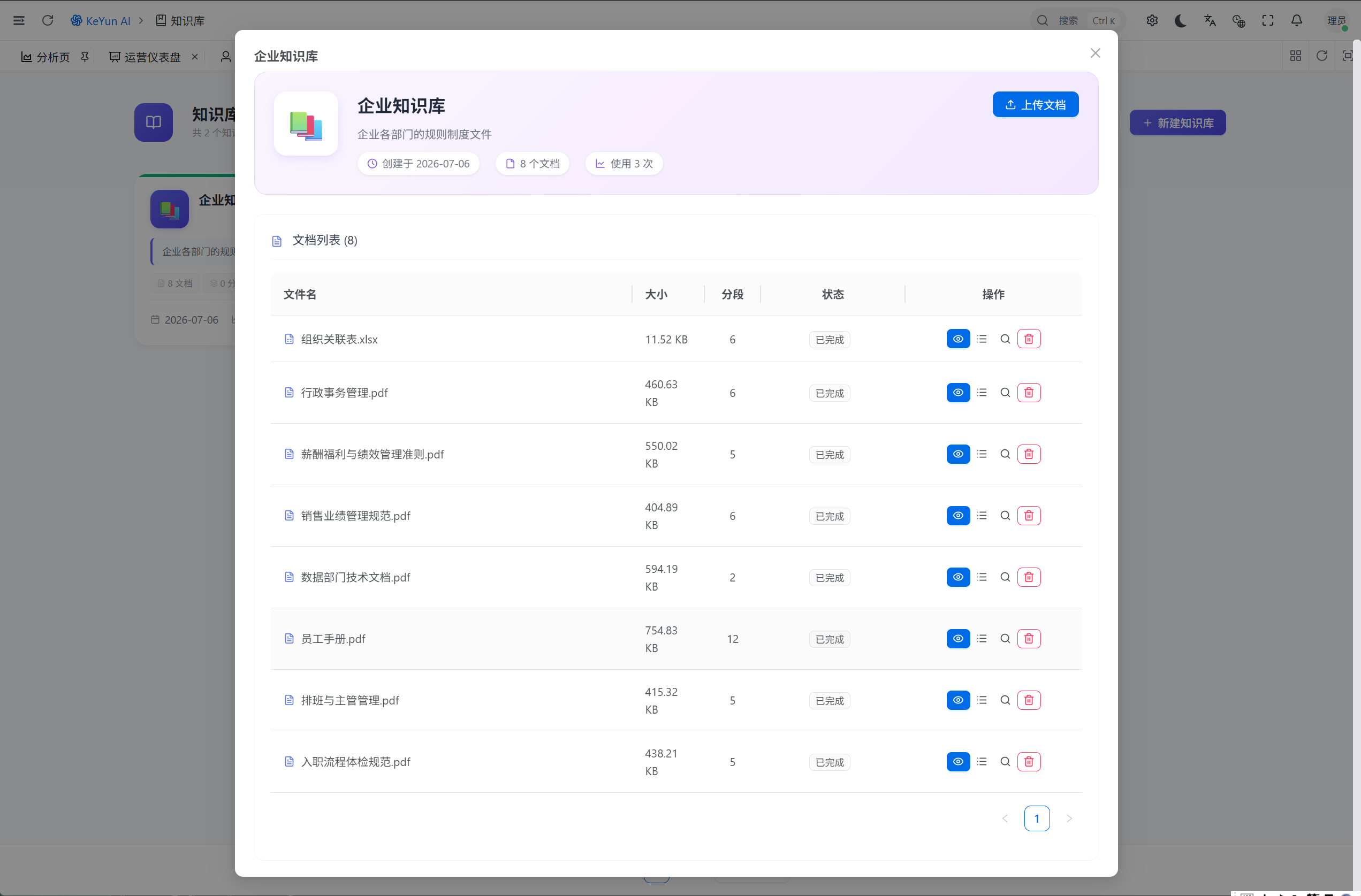Refresh current tab via tab bar icon

[1321, 56]
